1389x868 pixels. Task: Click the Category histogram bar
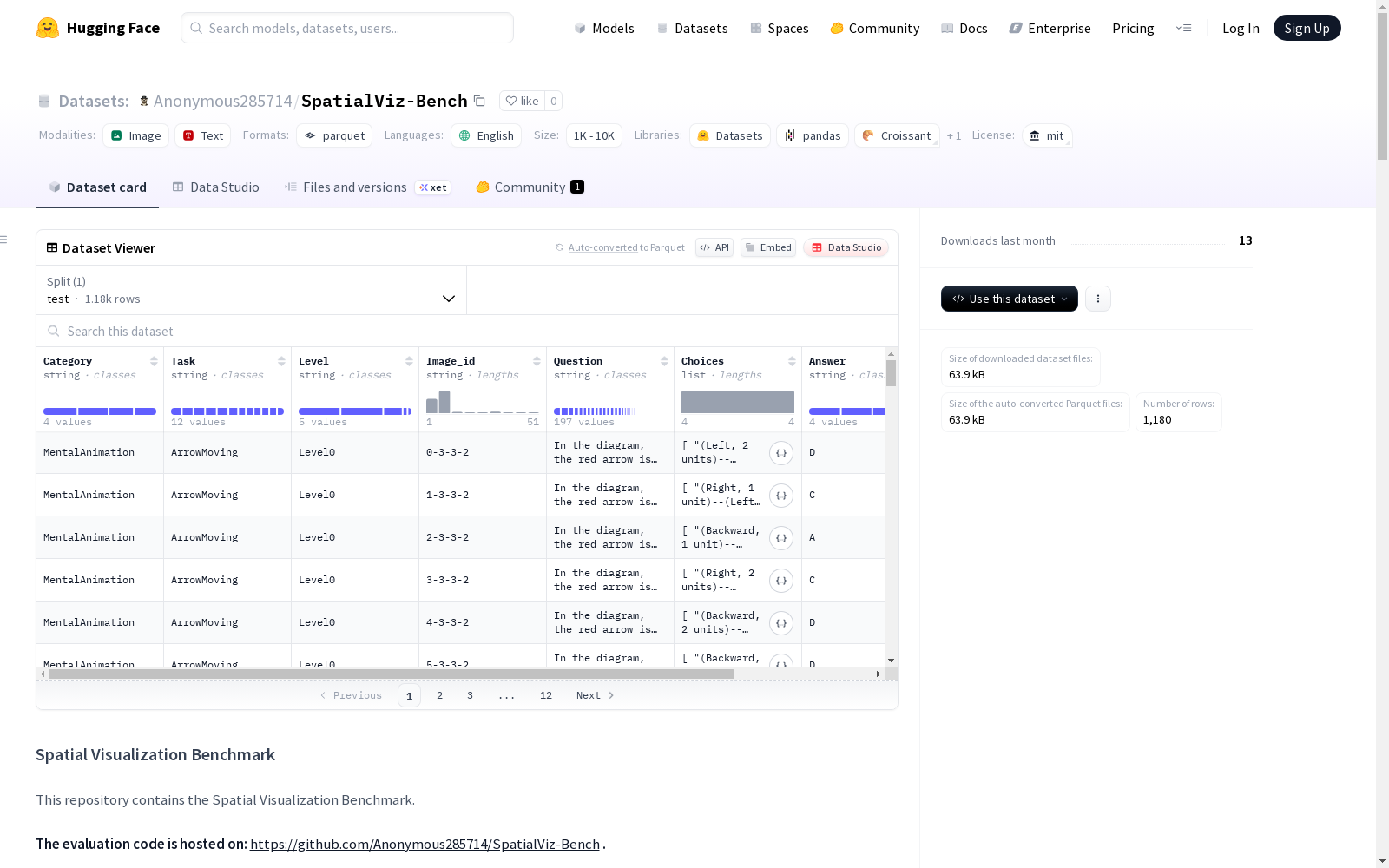[100, 411]
